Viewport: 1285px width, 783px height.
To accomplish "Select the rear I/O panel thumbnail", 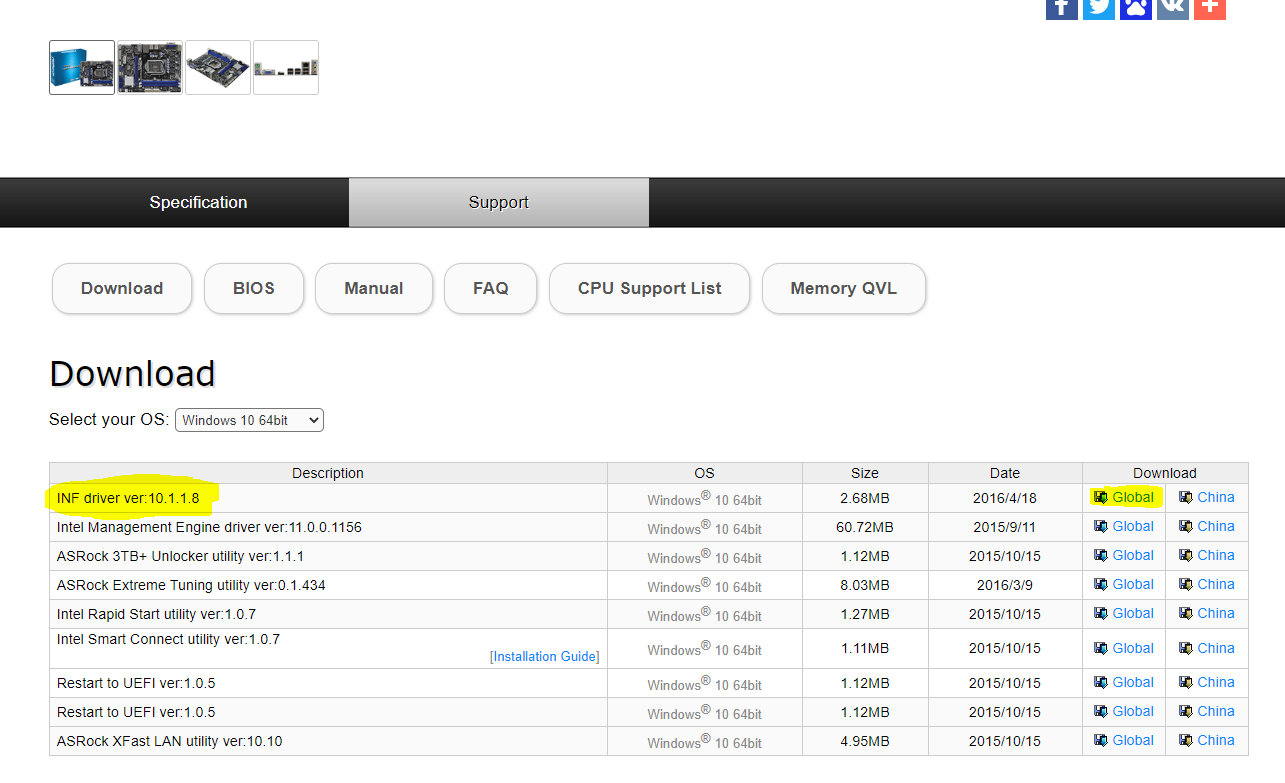I will coord(286,67).
